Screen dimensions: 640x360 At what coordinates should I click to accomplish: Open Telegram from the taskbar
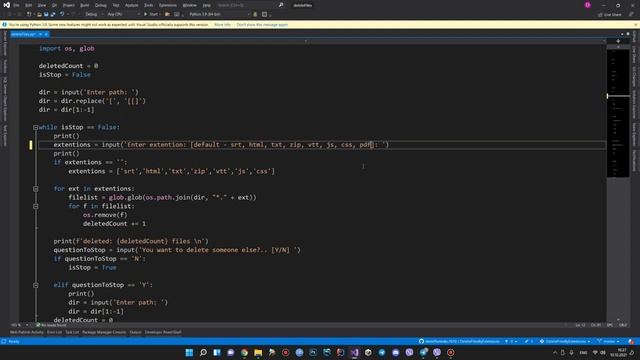pos(382,352)
